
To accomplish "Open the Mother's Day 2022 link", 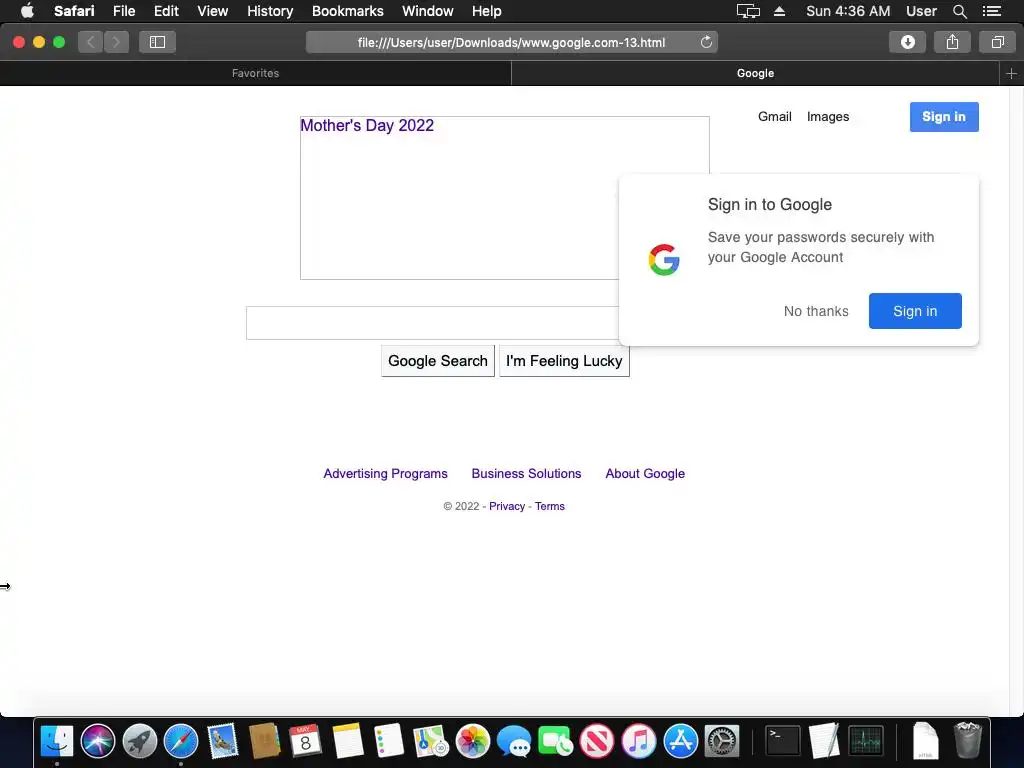I will (367, 125).
